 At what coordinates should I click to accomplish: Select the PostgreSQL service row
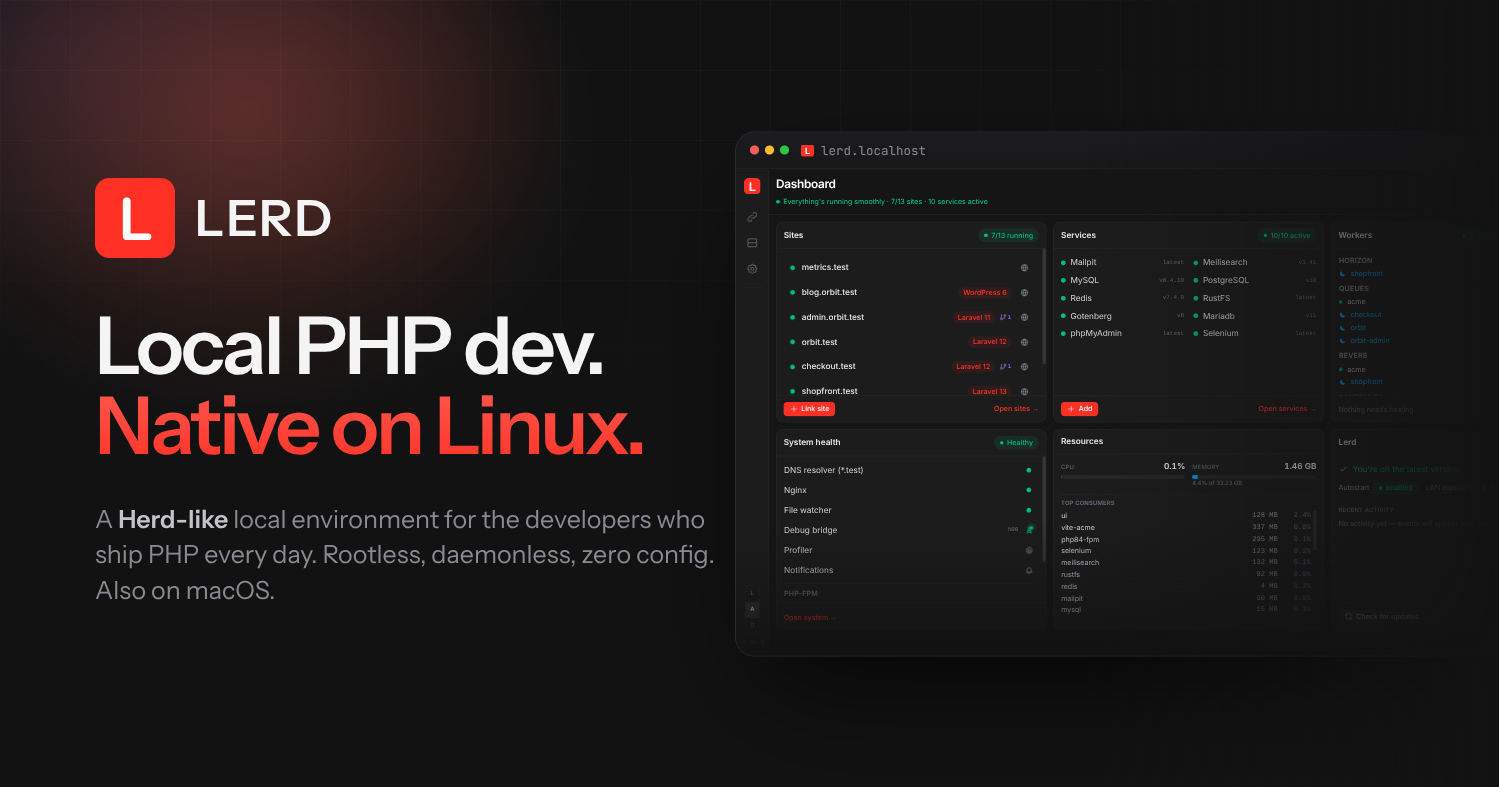[1254, 280]
